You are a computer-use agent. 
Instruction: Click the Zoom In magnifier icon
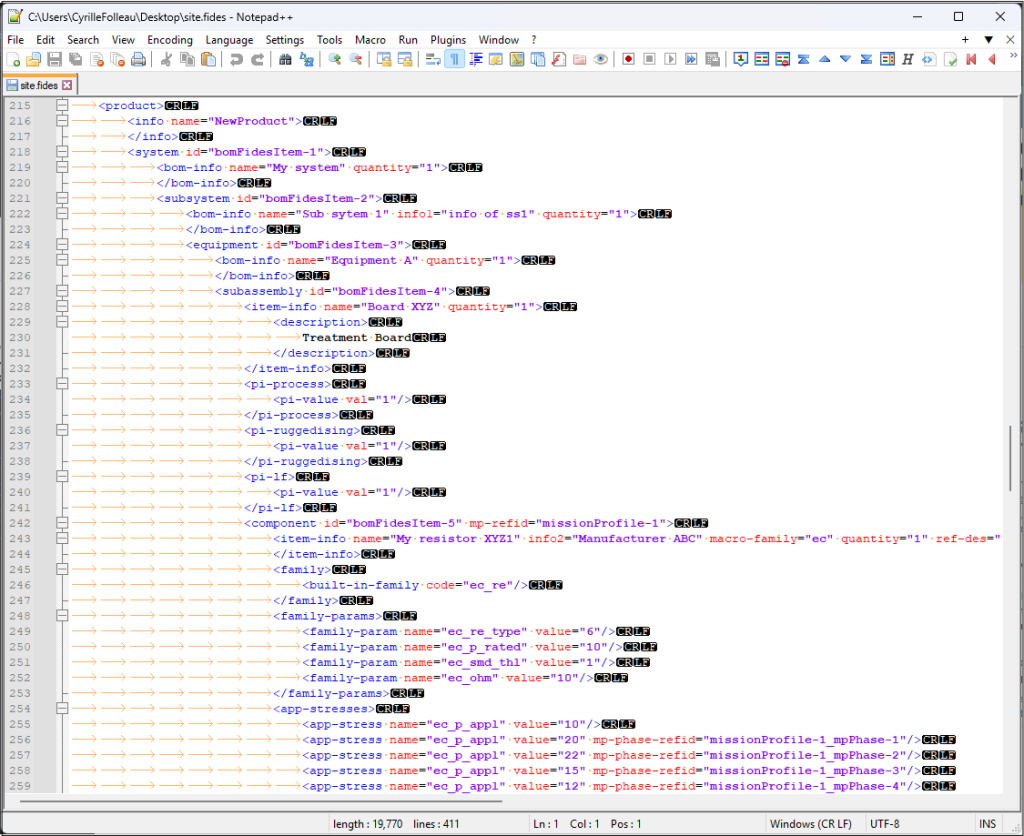[x=334, y=60]
